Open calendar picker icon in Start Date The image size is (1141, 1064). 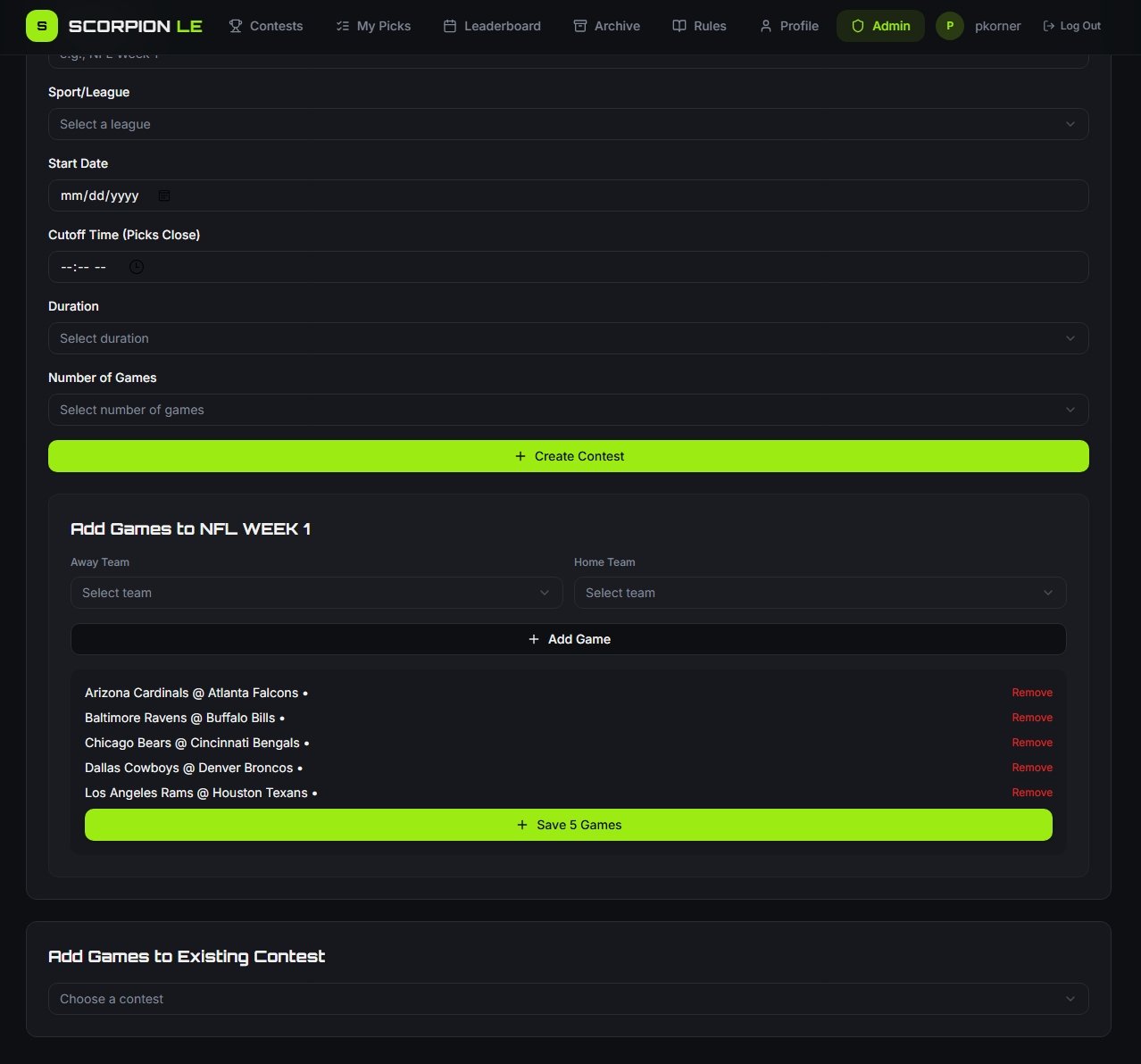click(x=164, y=195)
